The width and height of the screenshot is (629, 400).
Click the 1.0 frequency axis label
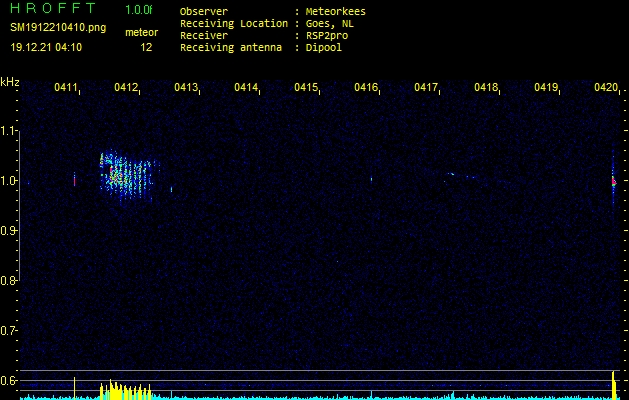8,181
